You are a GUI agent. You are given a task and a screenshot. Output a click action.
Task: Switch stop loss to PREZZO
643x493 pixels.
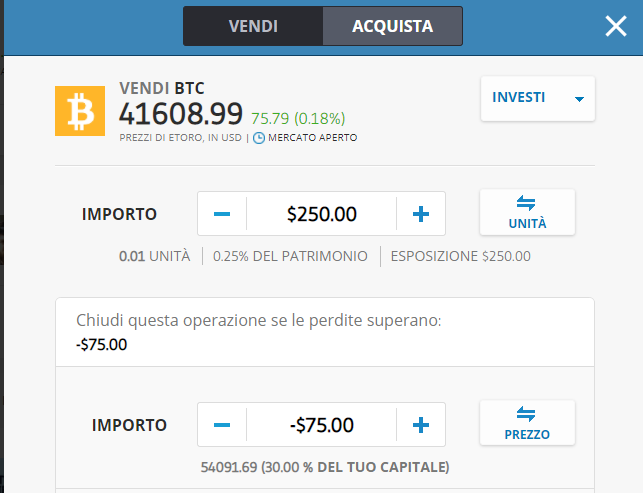tap(527, 423)
